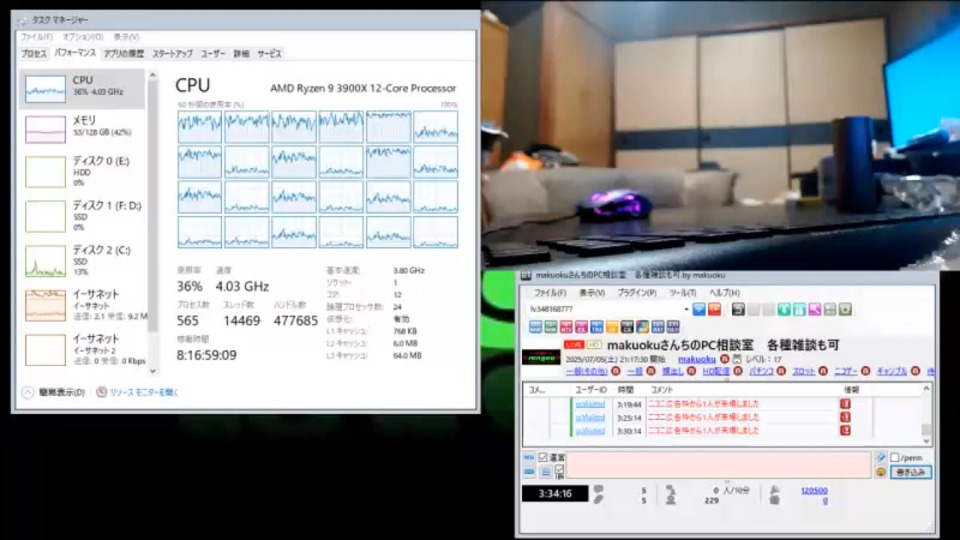Open the broadcast ID lv348168777 dropdown arrow
The width and height of the screenshot is (960, 540).
tap(686, 310)
